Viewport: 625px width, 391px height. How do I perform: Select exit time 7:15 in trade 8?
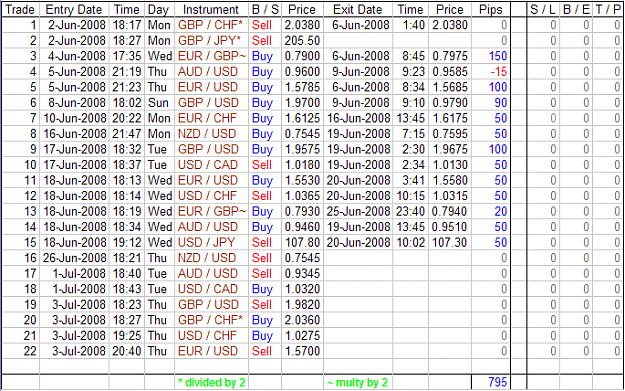[x=413, y=134]
